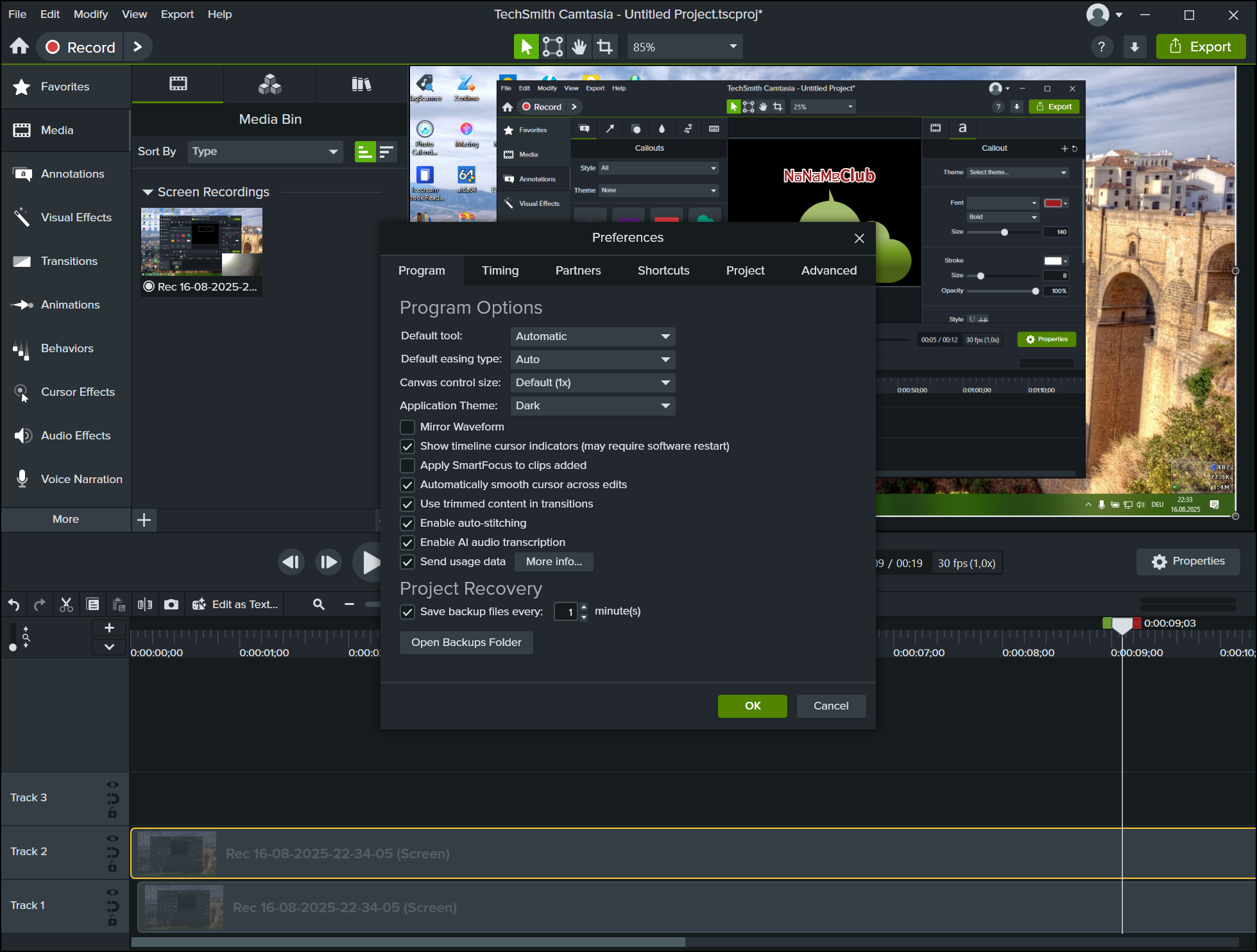
Task: Uncheck Enable auto-stitching option
Action: [x=407, y=523]
